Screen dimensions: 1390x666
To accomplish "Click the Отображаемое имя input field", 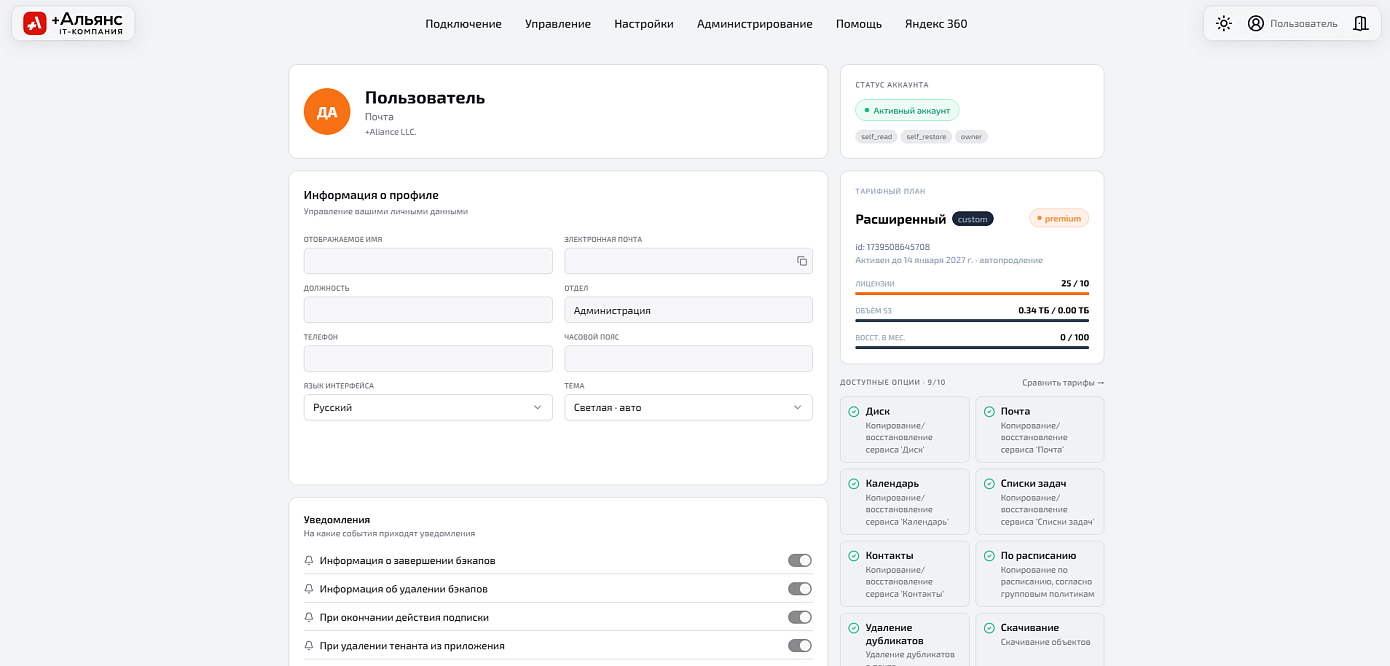I will point(428,261).
